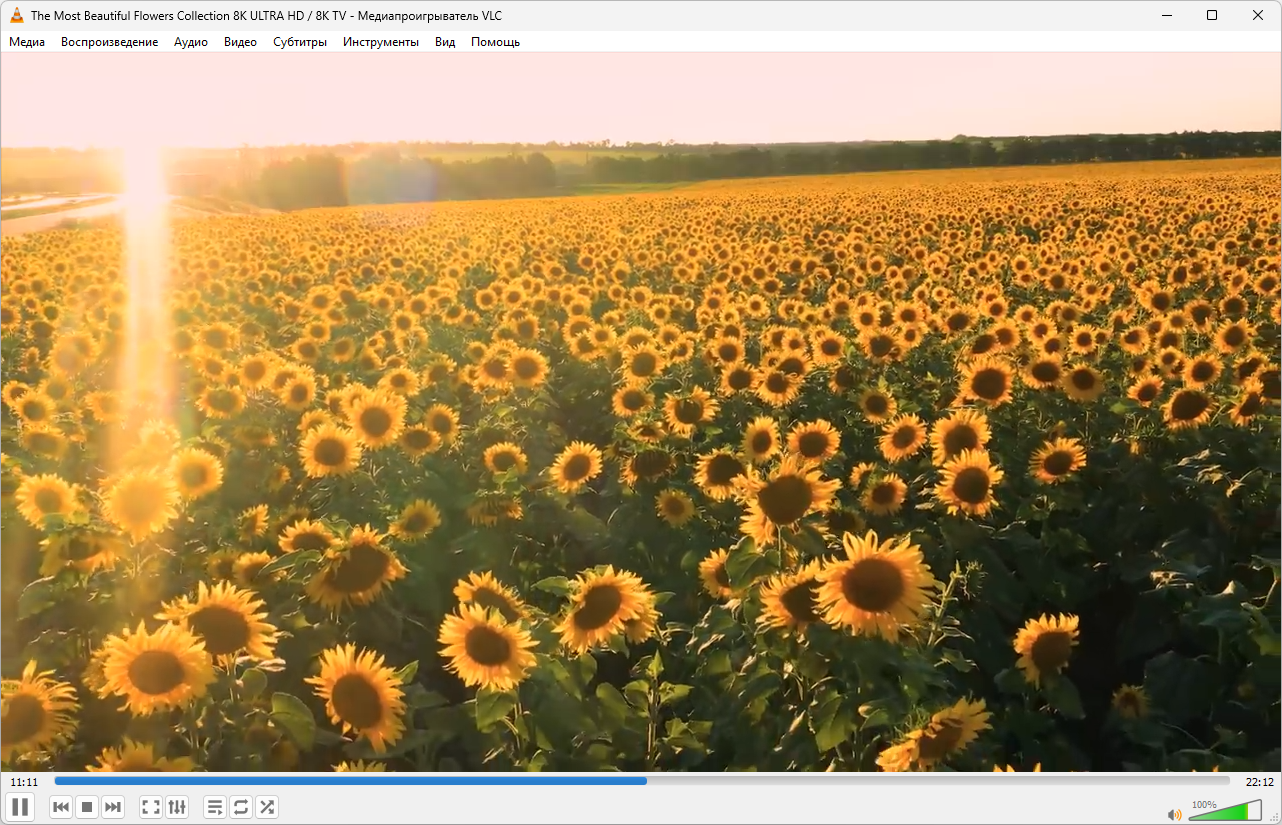This screenshot has height=825, width=1282.
Task: Toggle fullscreen video mode
Action: 151,807
